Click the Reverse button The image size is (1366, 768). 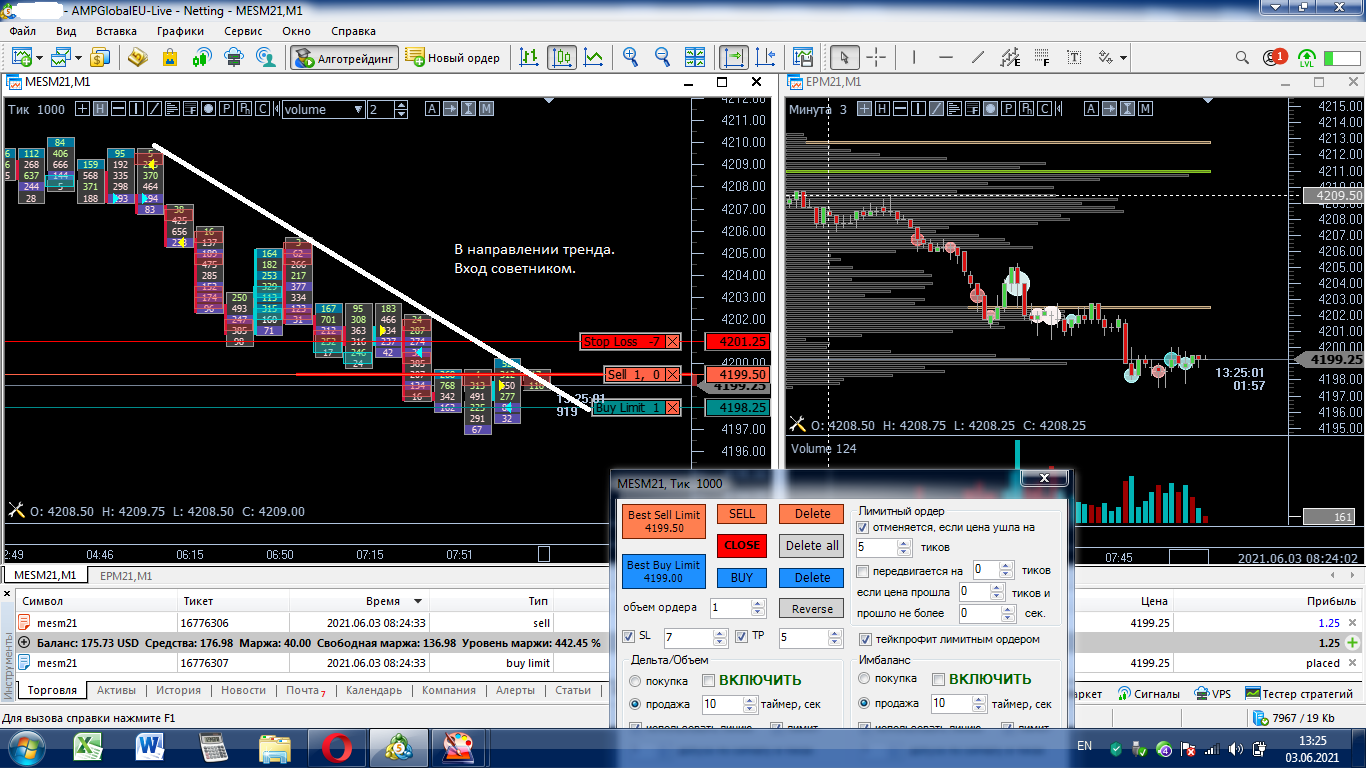(x=812, y=609)
